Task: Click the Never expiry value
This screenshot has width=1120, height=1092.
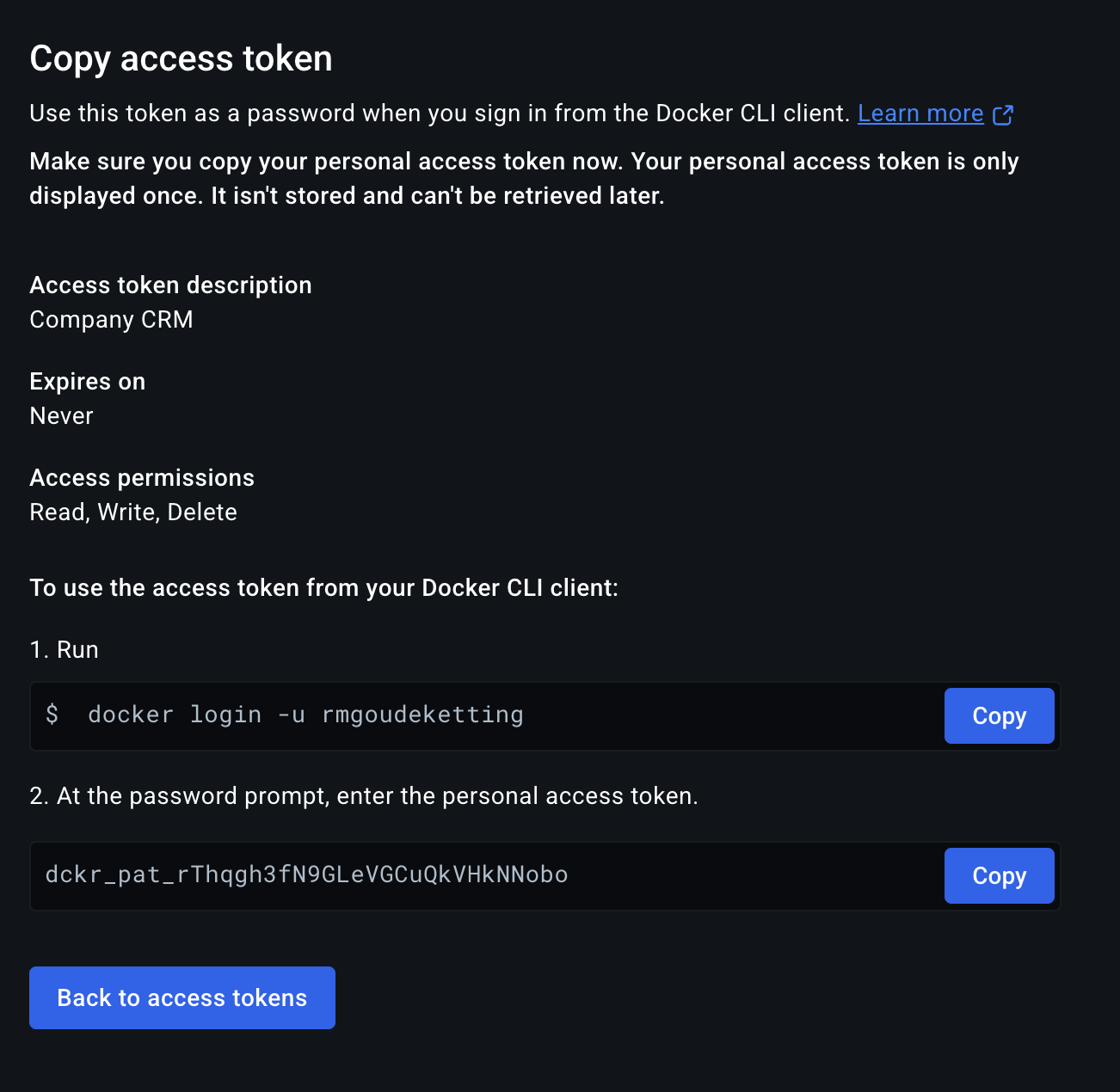Action: (x=61, y=415)
